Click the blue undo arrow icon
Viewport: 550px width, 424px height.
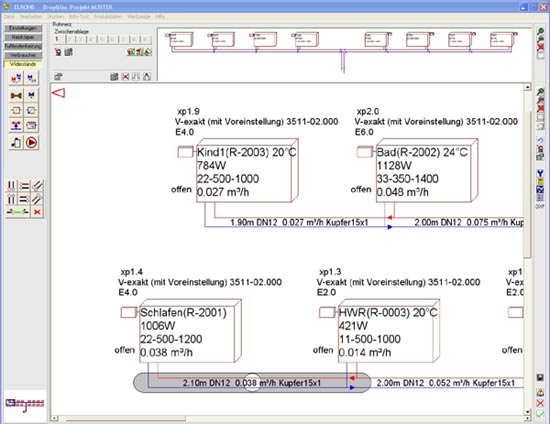point(540,141)
